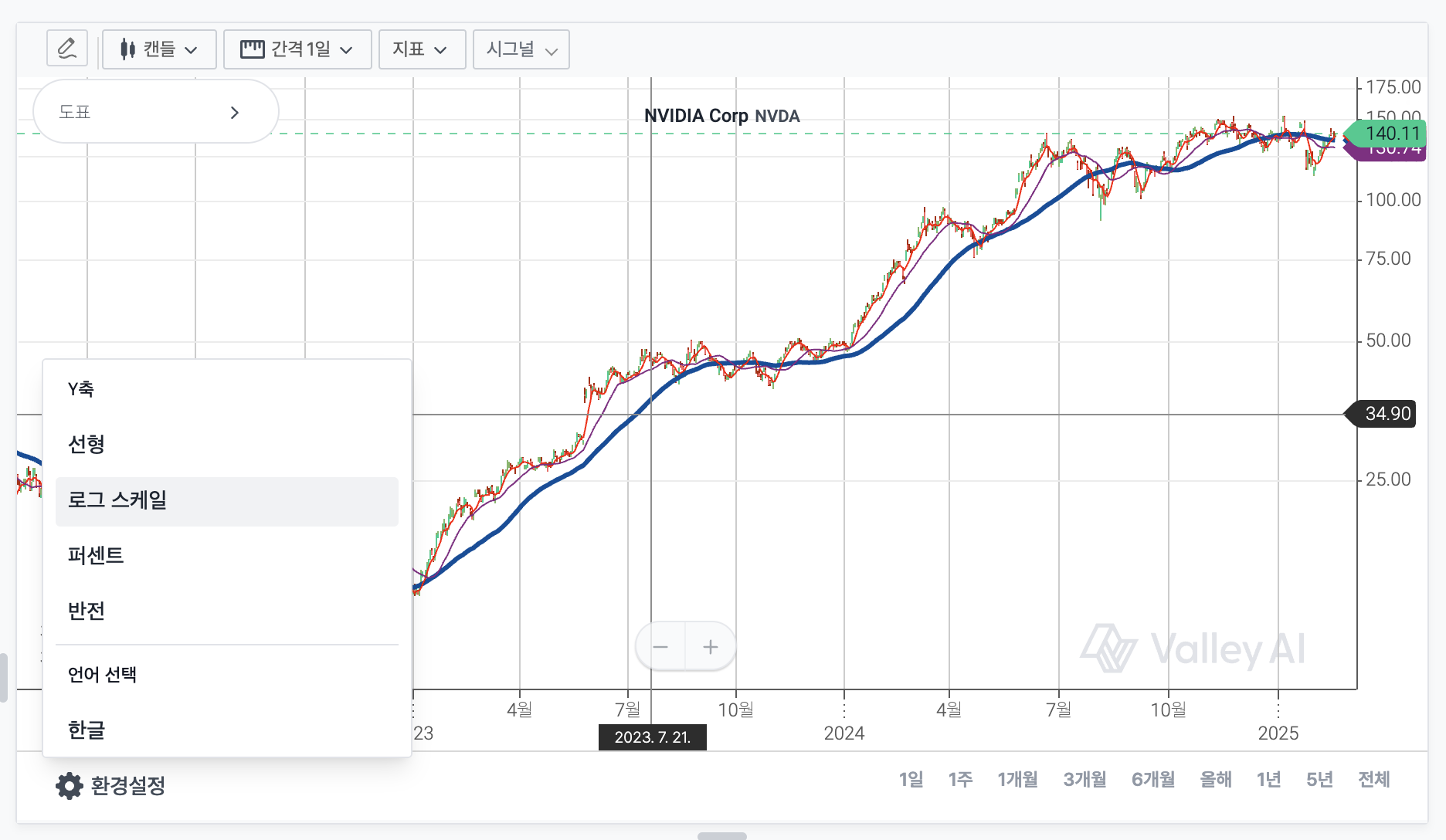The image size is (1446, 840).
Task: Click the NVIDIA Corp NVDA chart title
Action: 722,116
